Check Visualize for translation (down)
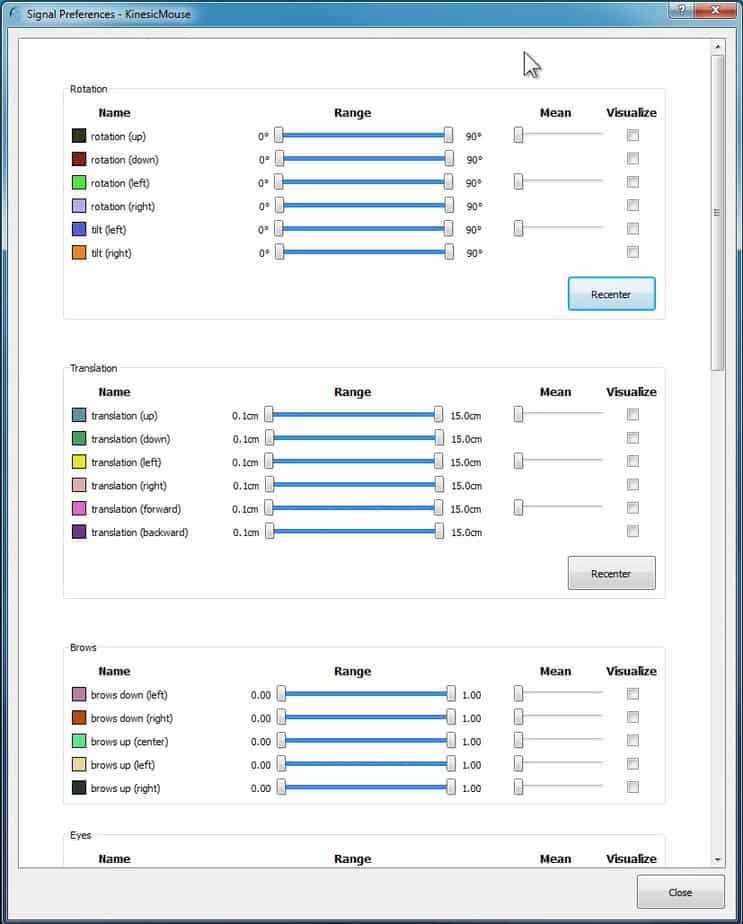 pos(632,438)
